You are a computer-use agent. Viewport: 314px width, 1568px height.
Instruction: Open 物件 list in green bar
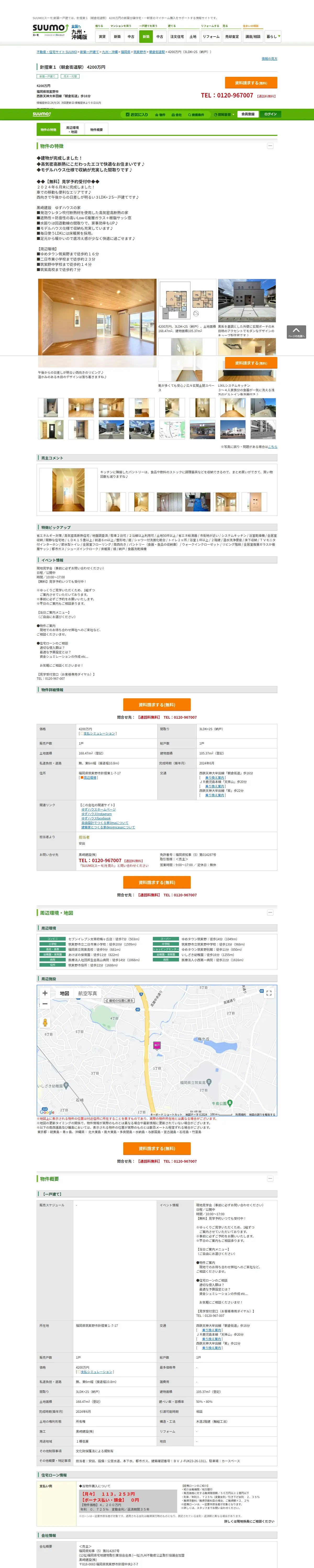click(160, 114)
